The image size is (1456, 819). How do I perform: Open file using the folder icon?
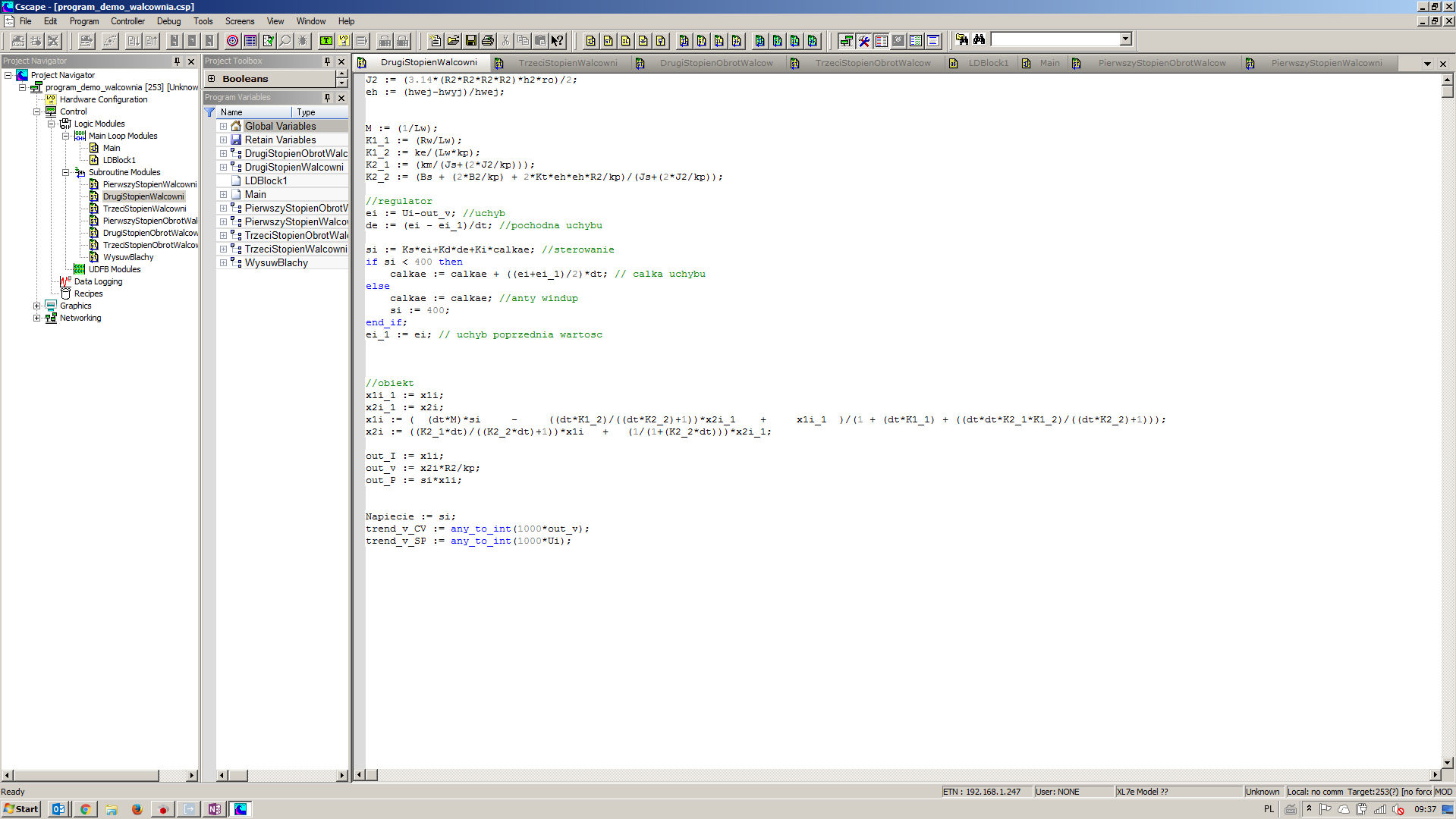tap(453, 41)
